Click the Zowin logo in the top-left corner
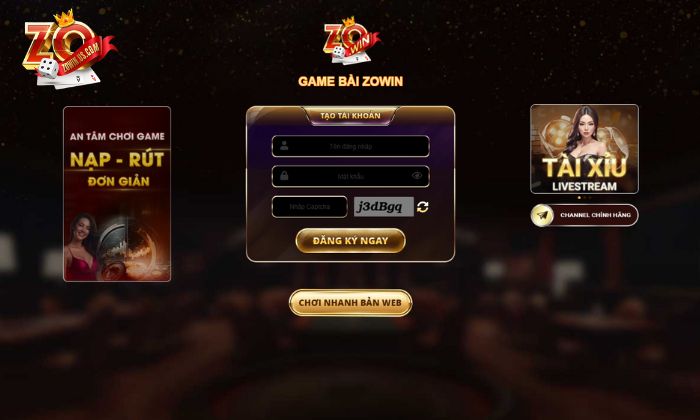700x420 pixels. (x=69, y=49)
